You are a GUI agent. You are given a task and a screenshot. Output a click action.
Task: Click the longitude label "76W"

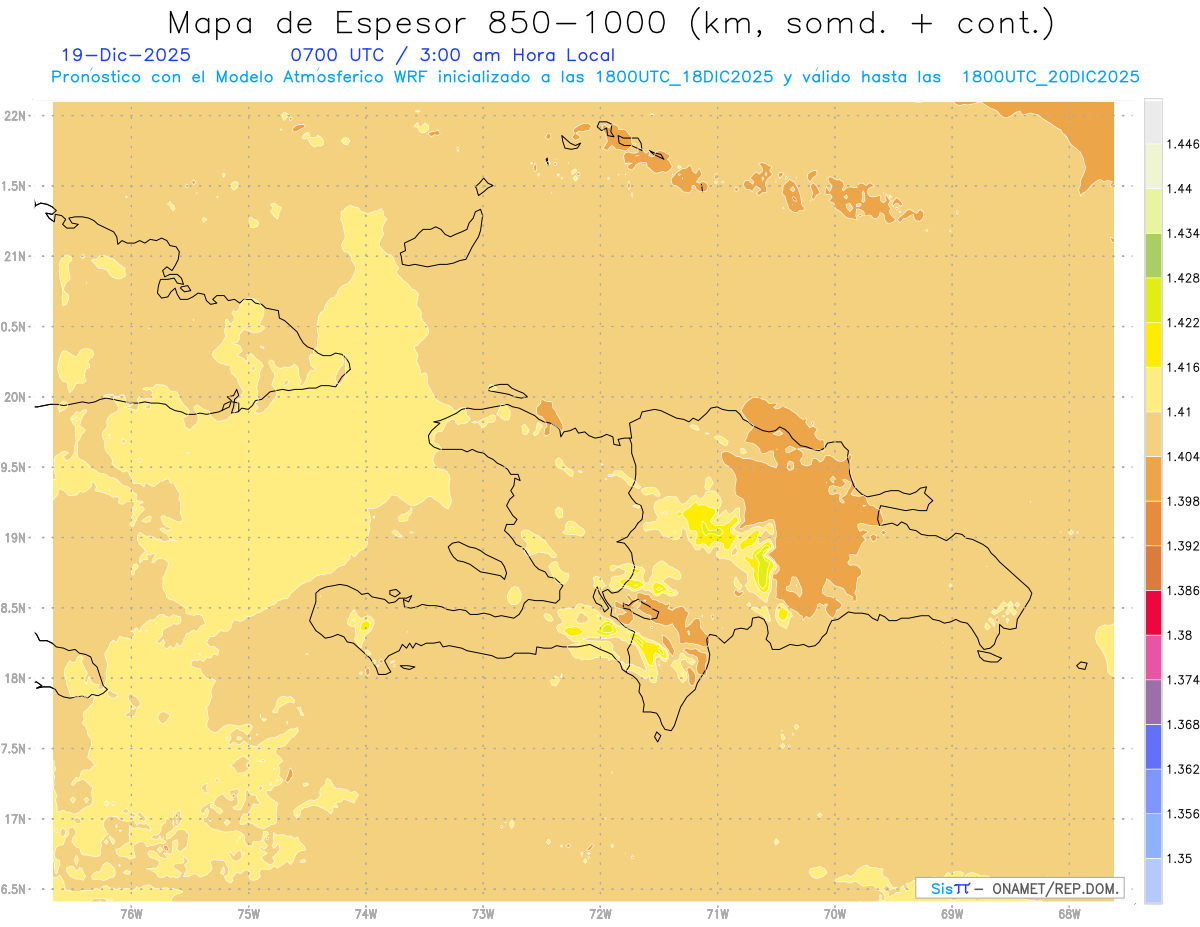pyautogui.click(x=131, y=913)
